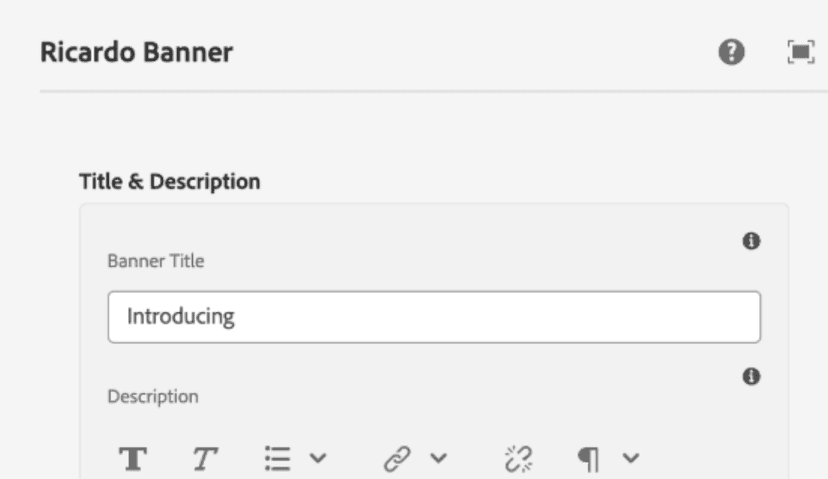Show info tooltip for Banner Title
828x479 pixels.
click(751, 241)
